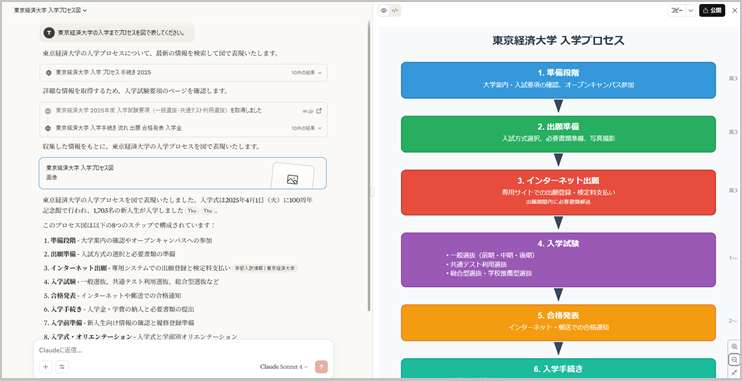Image resolution: width=742 pixels, height=381 pixels.
Task: Open the tools settings sliders icon in composer
Action: click(62, 367)
